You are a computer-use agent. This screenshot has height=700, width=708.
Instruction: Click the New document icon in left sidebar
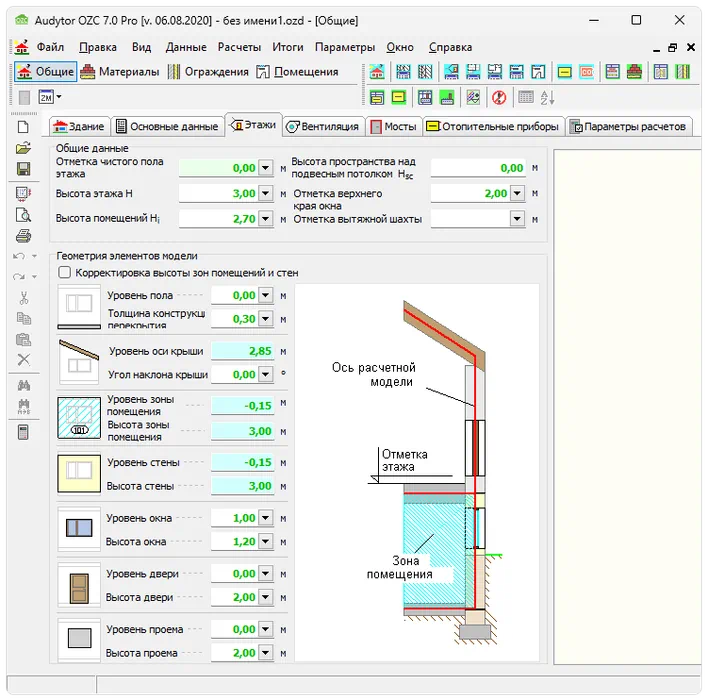[x=23, y=127]
